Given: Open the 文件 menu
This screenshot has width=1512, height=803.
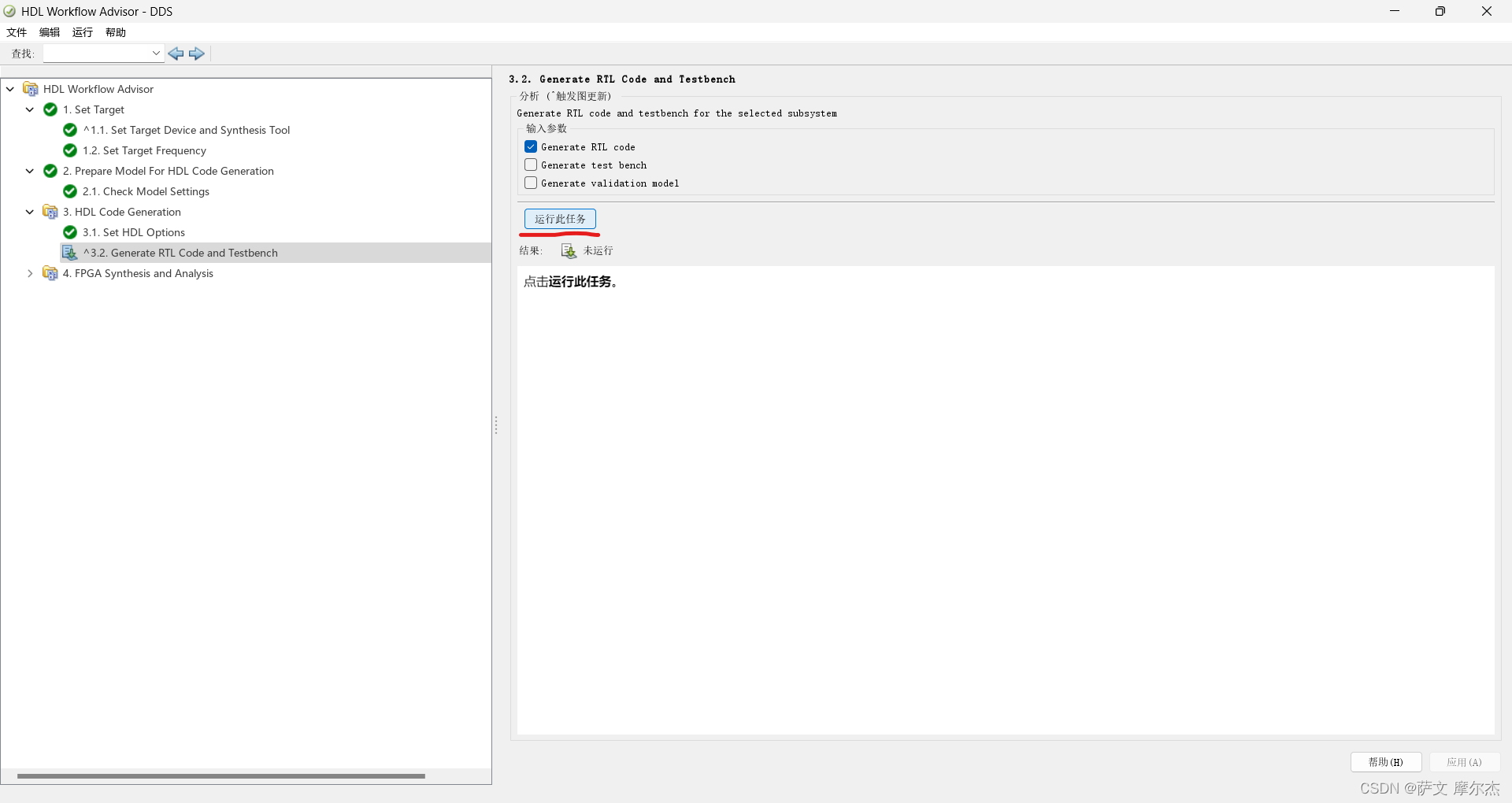Looking at the screenshot, I should pyautogui.click(x=17, y=32).
